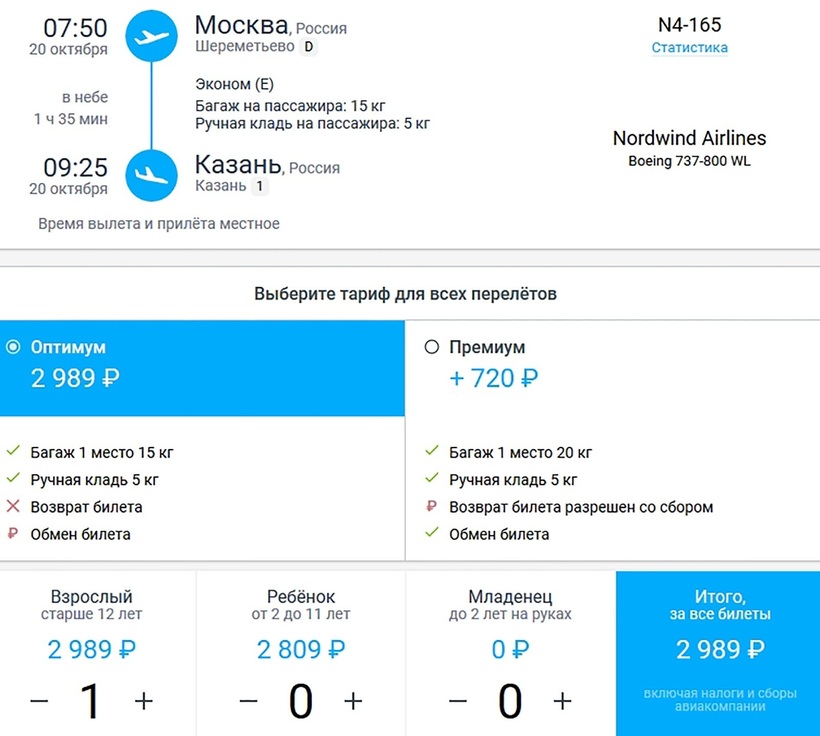Click the terminal 1 badge near Казань
This screenshot has width=820, height=736.
click(x=260, y=186)
